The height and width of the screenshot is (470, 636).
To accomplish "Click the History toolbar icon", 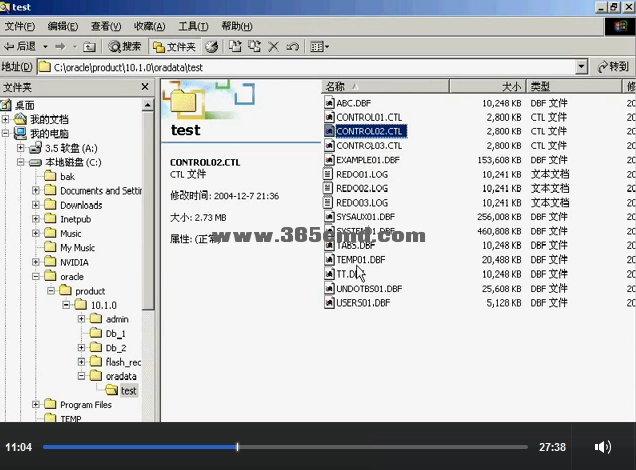I will coord(211,47).
